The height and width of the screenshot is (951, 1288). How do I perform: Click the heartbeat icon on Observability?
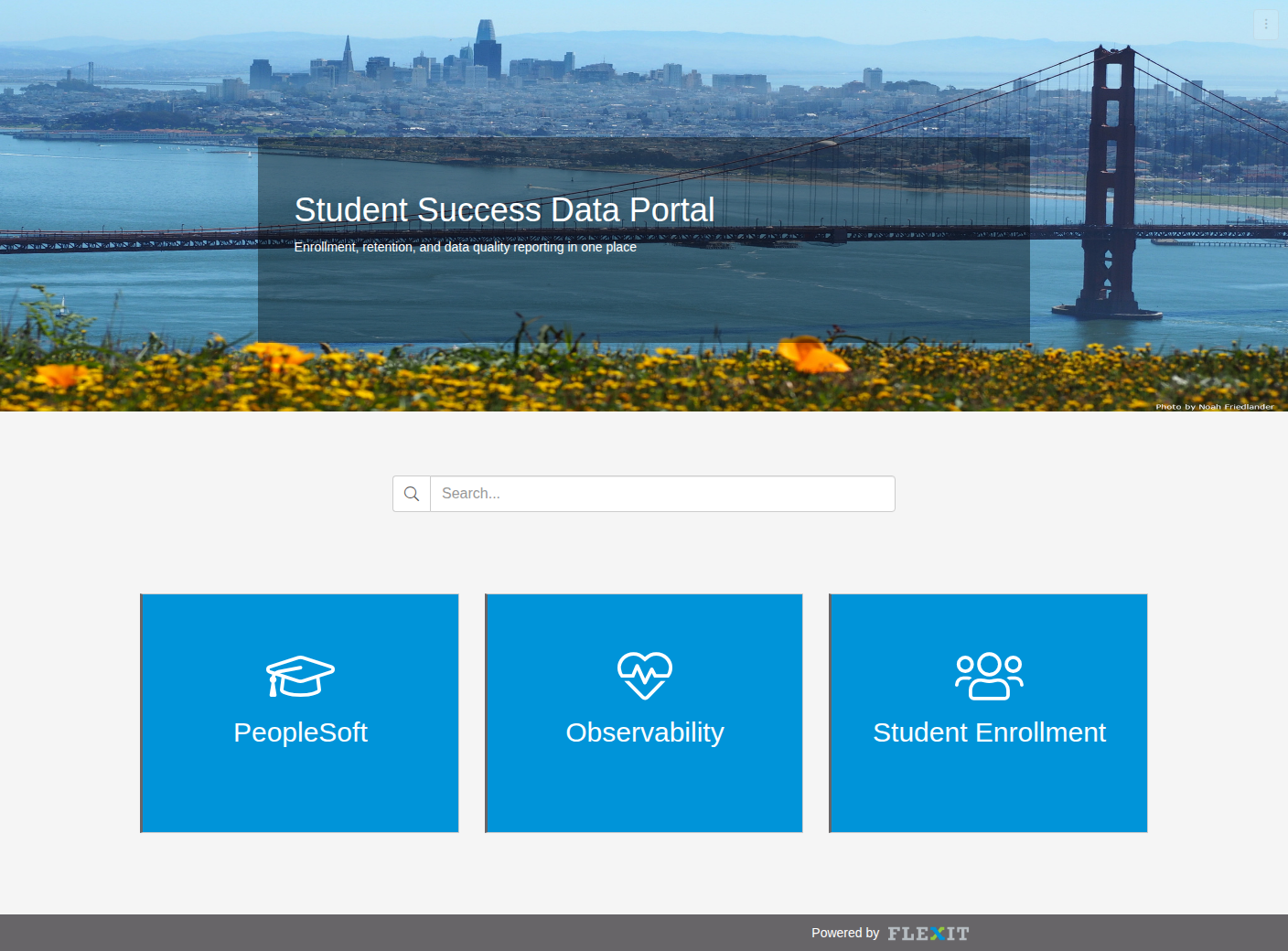click(645, 676)
